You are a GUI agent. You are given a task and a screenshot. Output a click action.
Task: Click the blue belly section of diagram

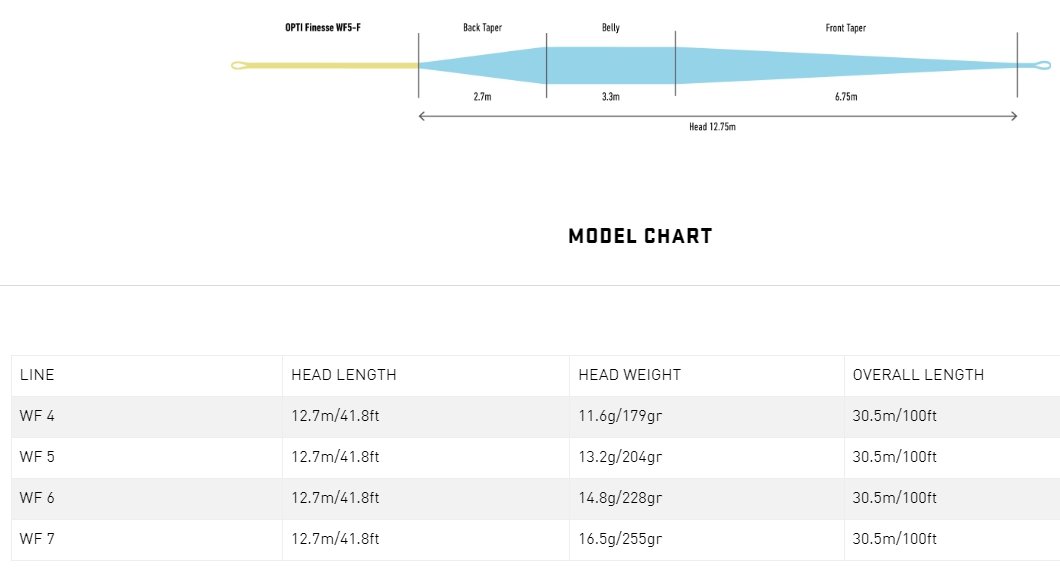pyautogui.click(x=610, y=65)
